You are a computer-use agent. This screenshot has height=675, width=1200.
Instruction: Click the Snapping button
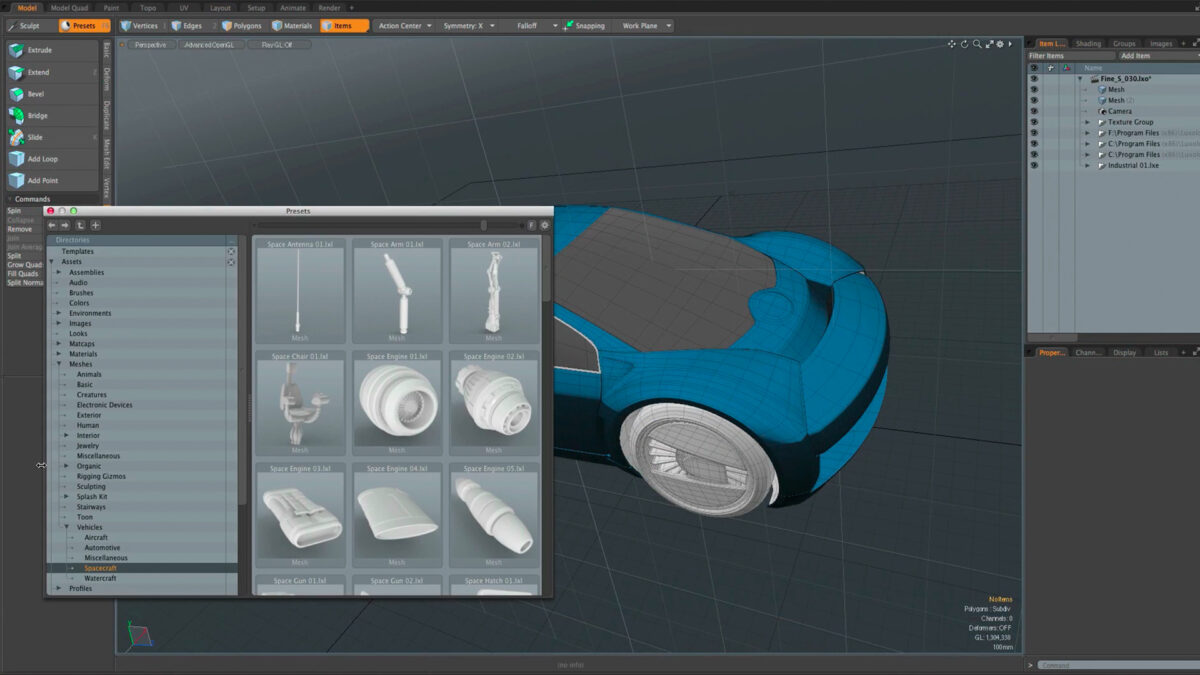coord(584,26)
